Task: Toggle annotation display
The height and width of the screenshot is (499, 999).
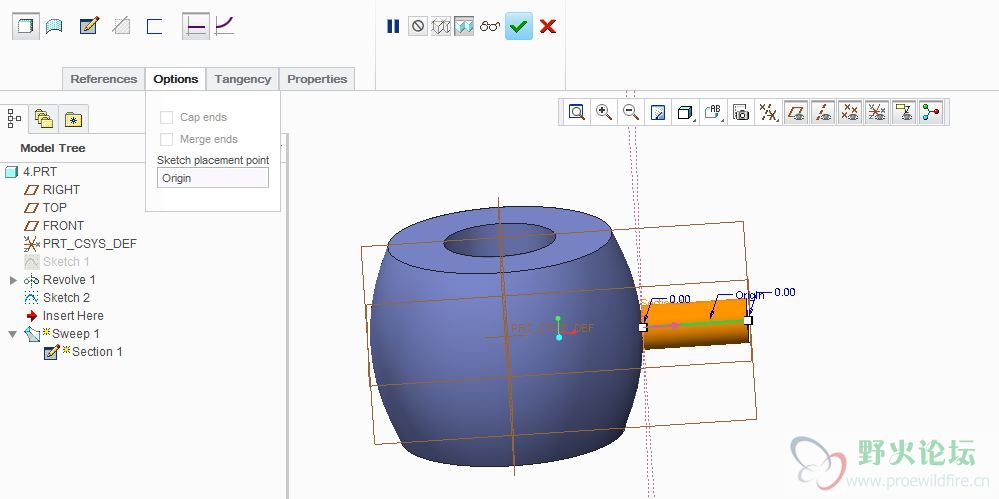Action: click(x=904, y=113)
